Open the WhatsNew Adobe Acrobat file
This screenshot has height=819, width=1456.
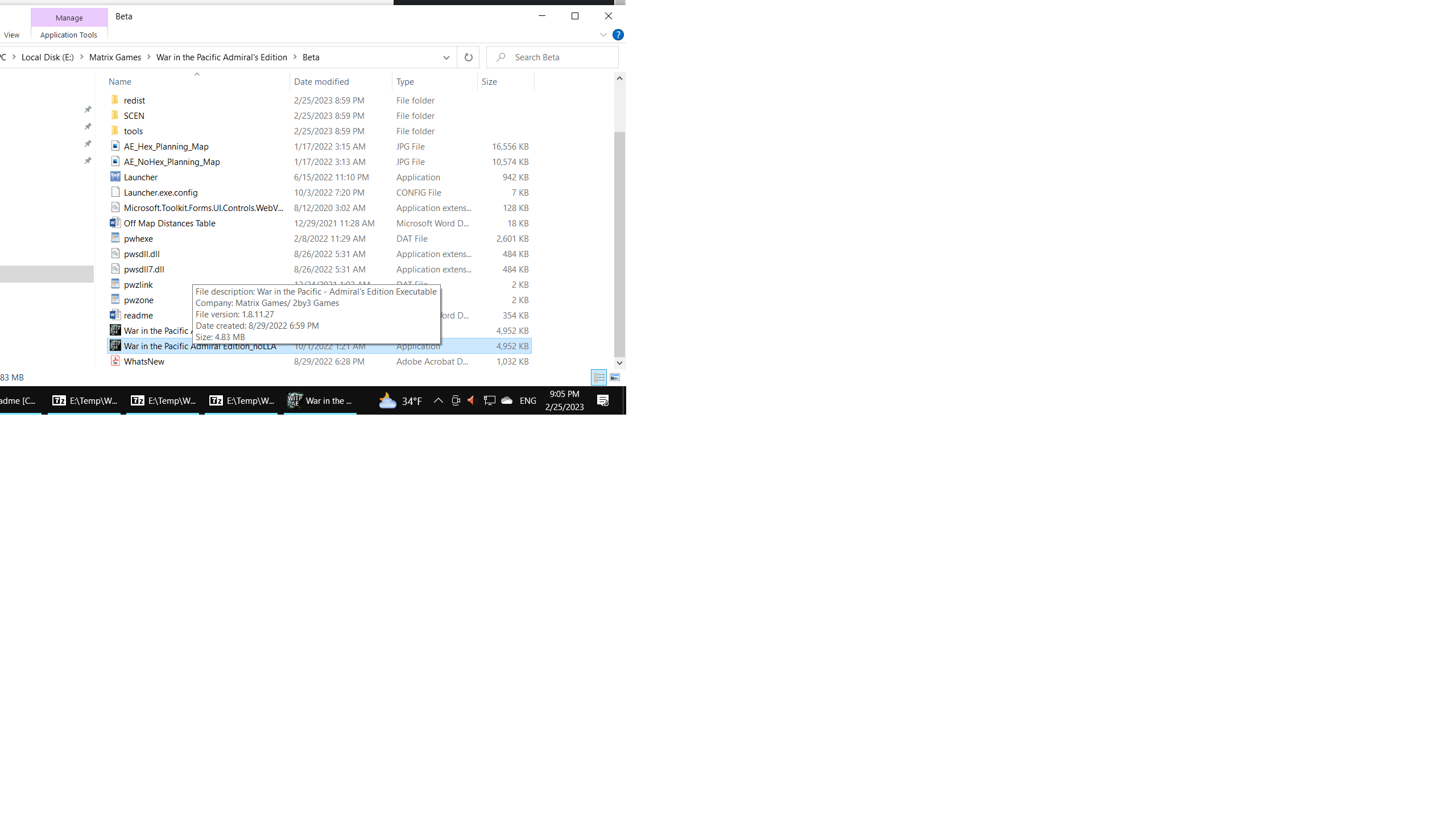point(144,361)
